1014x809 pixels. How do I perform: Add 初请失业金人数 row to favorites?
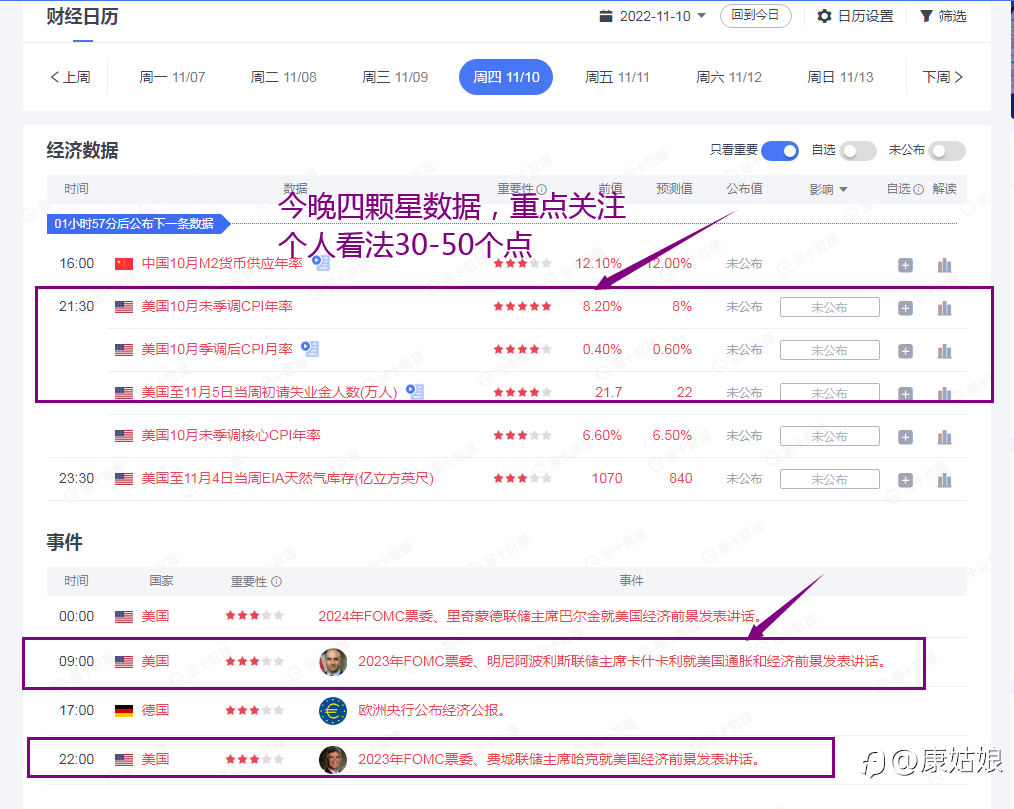(905, 394)
